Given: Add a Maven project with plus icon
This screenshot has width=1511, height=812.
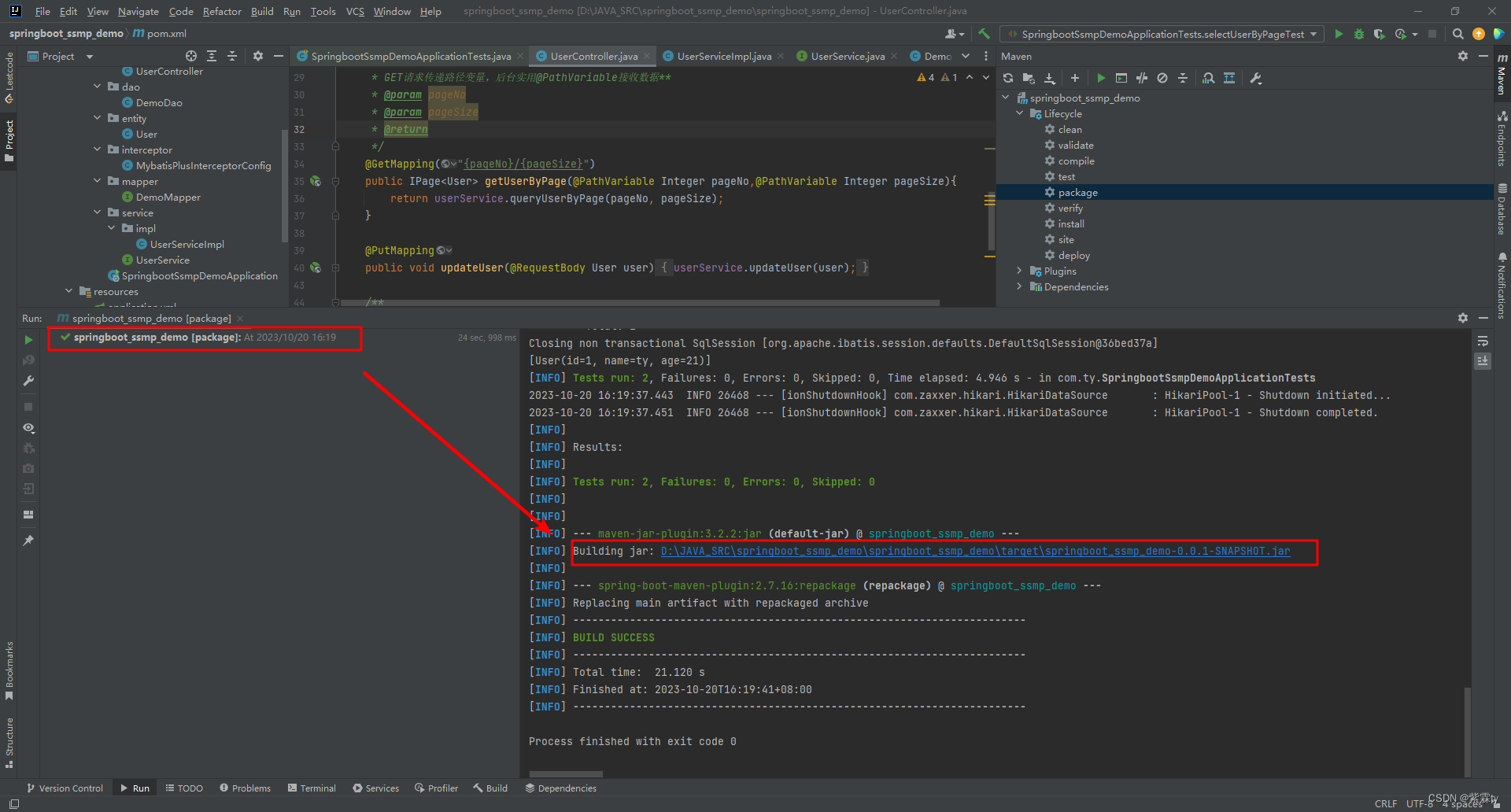Looking at the screenshot, I should tap(1075, 78).
